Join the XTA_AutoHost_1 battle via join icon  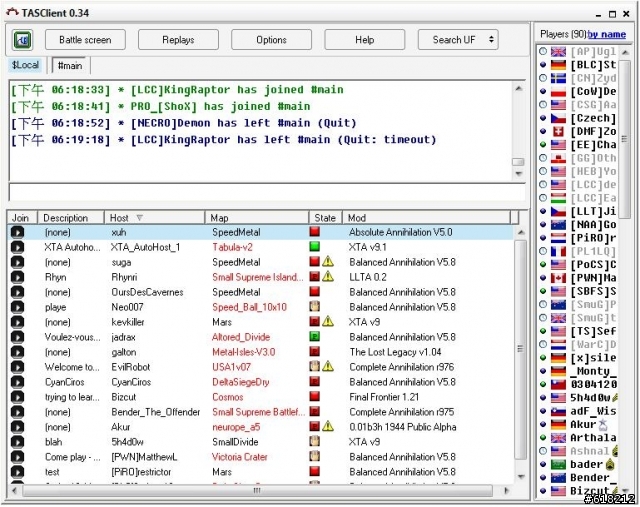[x=18, y=247]
